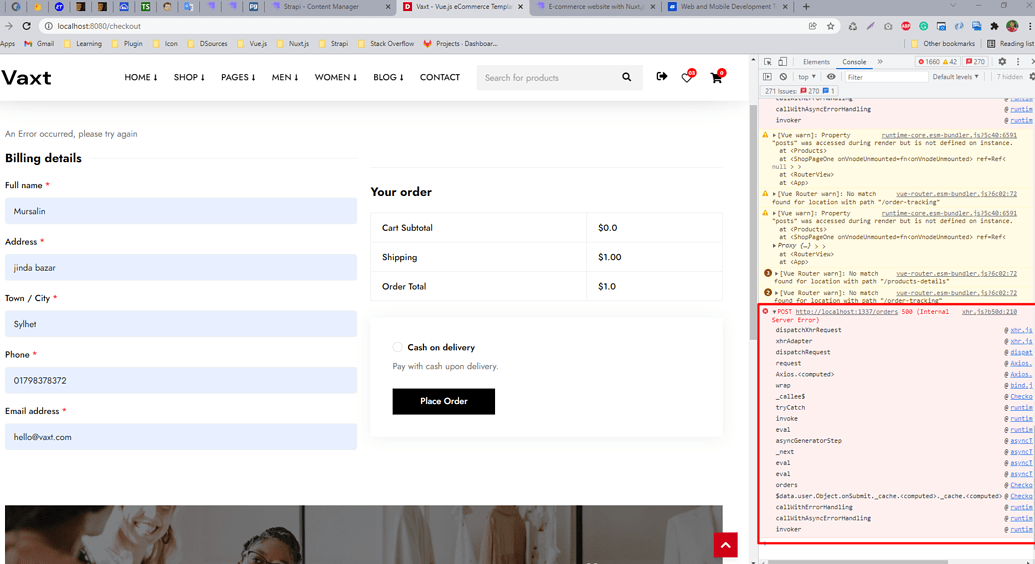1035x564 pixels.
Task: Click the search magnifier icon
Action: pyautogui.click(x=626, y=77)
